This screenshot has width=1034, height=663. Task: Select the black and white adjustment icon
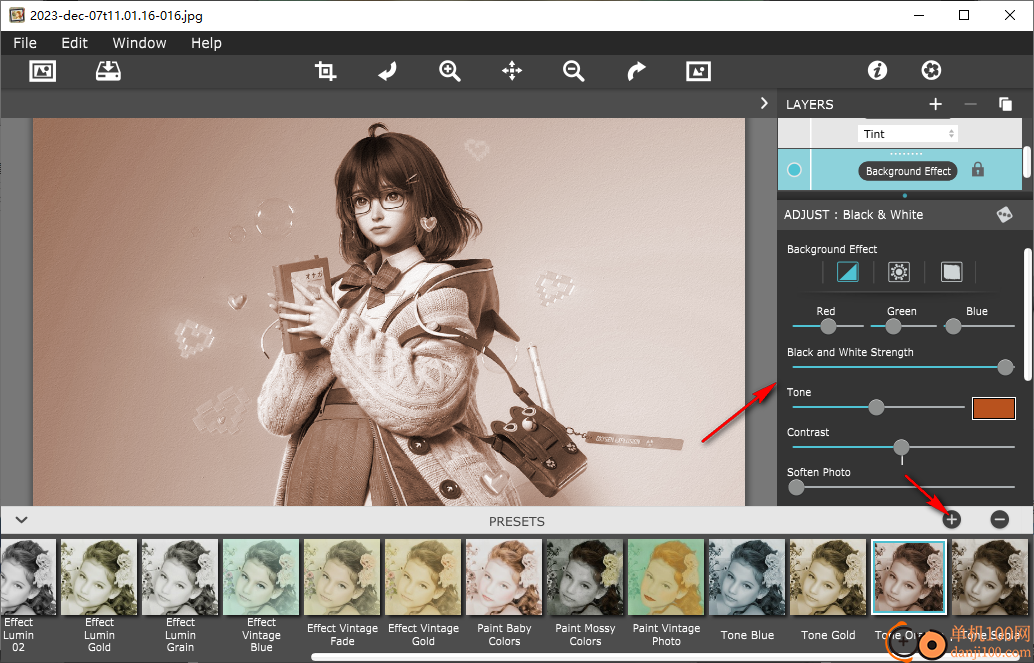[x=847, y=272]
